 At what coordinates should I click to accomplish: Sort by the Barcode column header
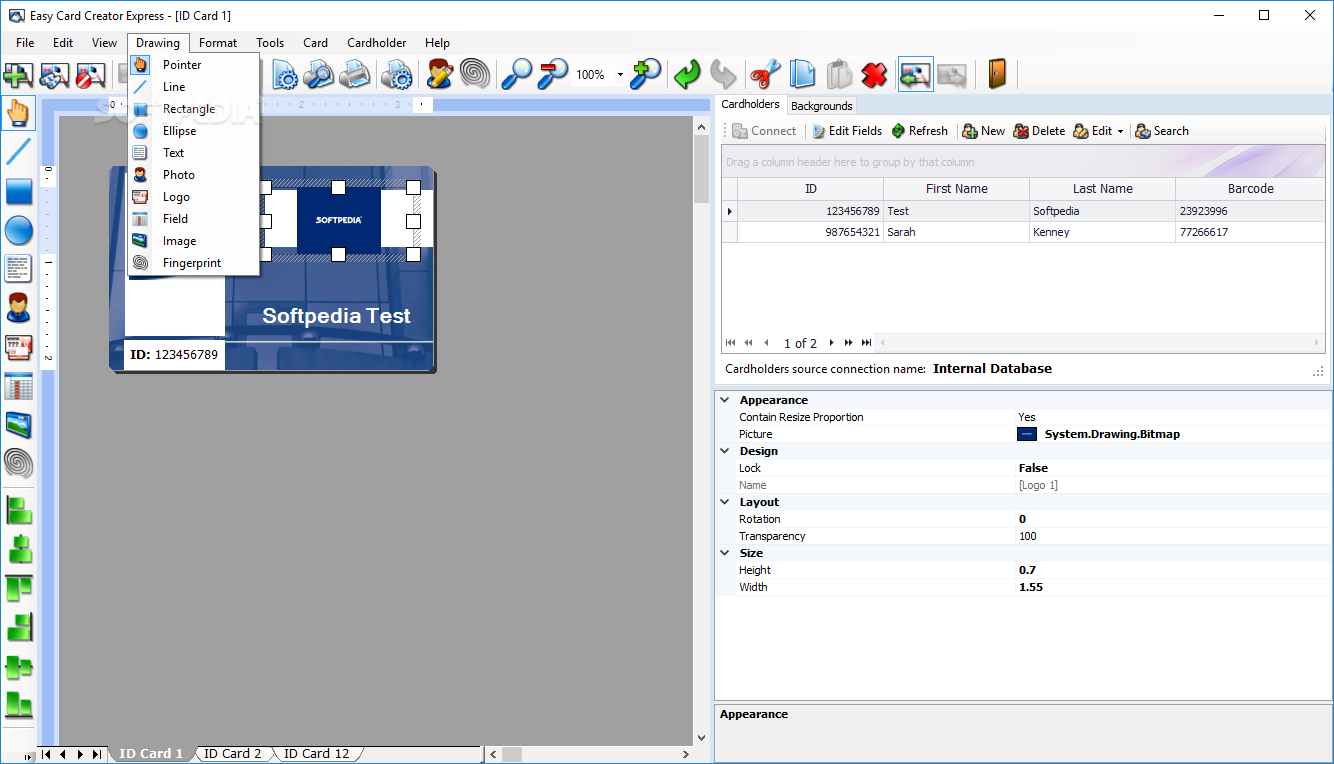(1251, 189)
